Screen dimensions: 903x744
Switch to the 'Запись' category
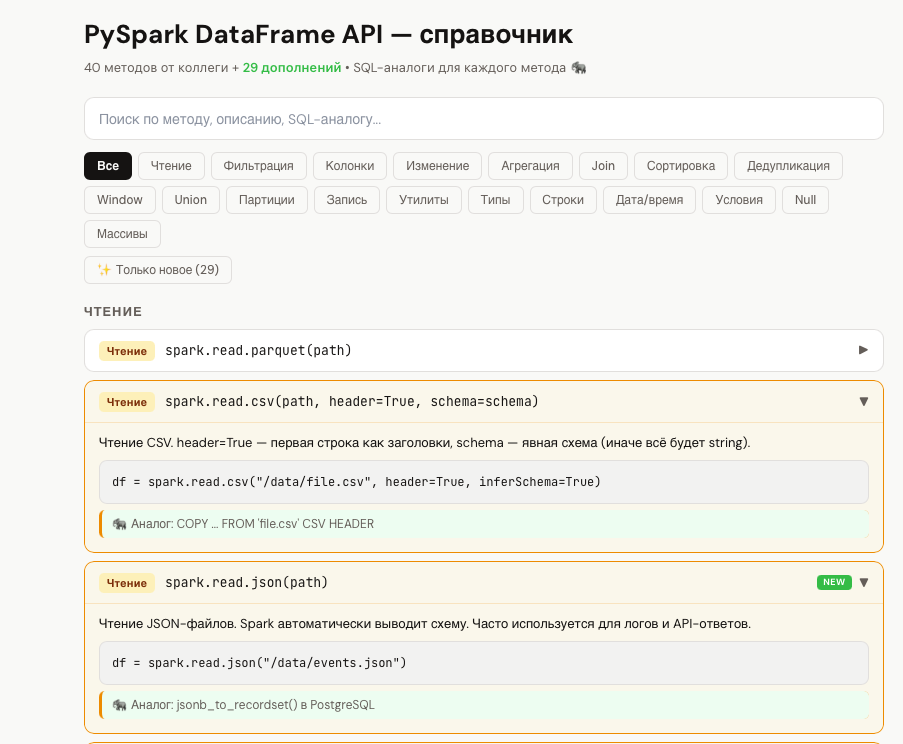click(x=347, y=199)
